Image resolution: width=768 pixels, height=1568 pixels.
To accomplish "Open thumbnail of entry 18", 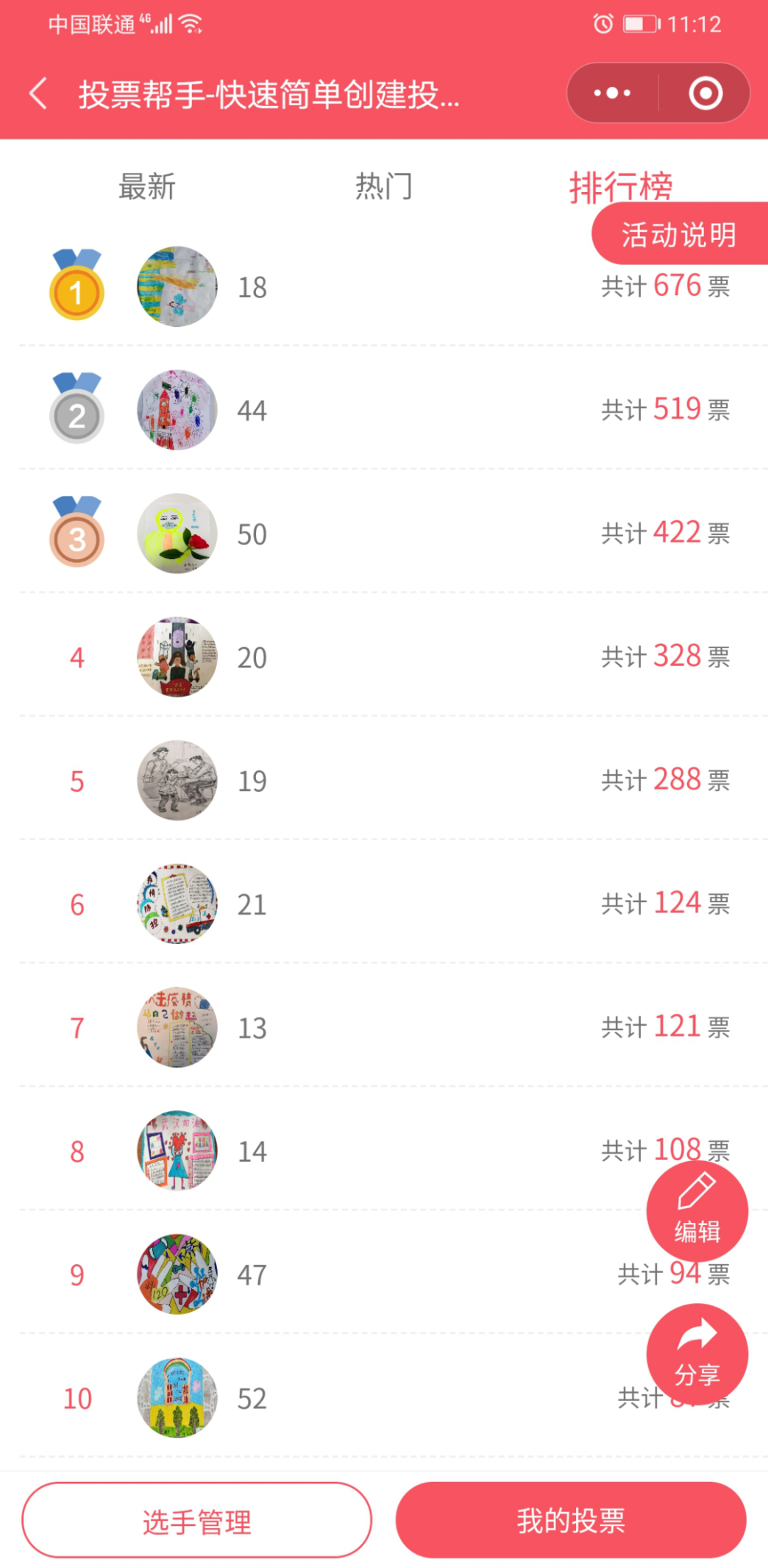I will (x=177, y=286).
